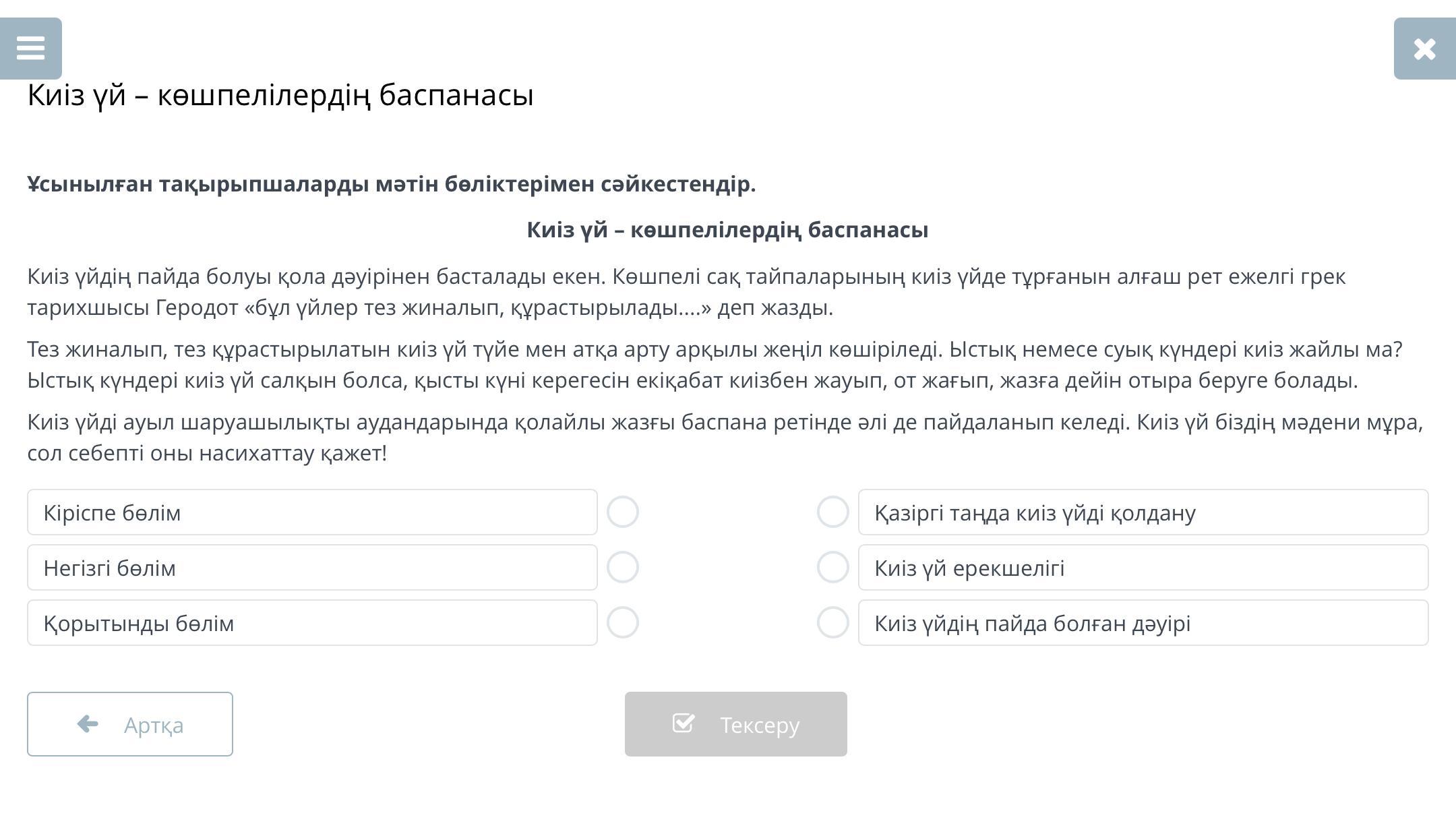
Task: Select the radio circle beside Негізгі бөлім
Action: coord(623,568)
